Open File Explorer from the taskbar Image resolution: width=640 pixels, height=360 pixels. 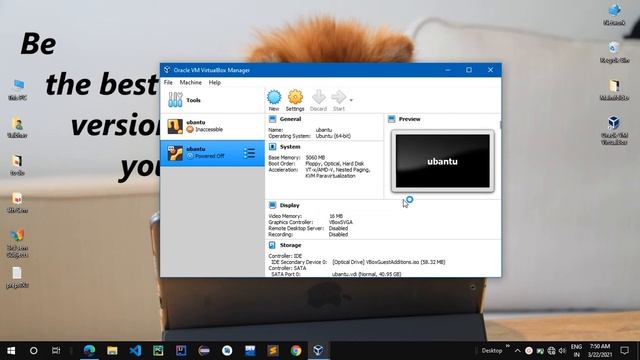[x=112, y=351]
